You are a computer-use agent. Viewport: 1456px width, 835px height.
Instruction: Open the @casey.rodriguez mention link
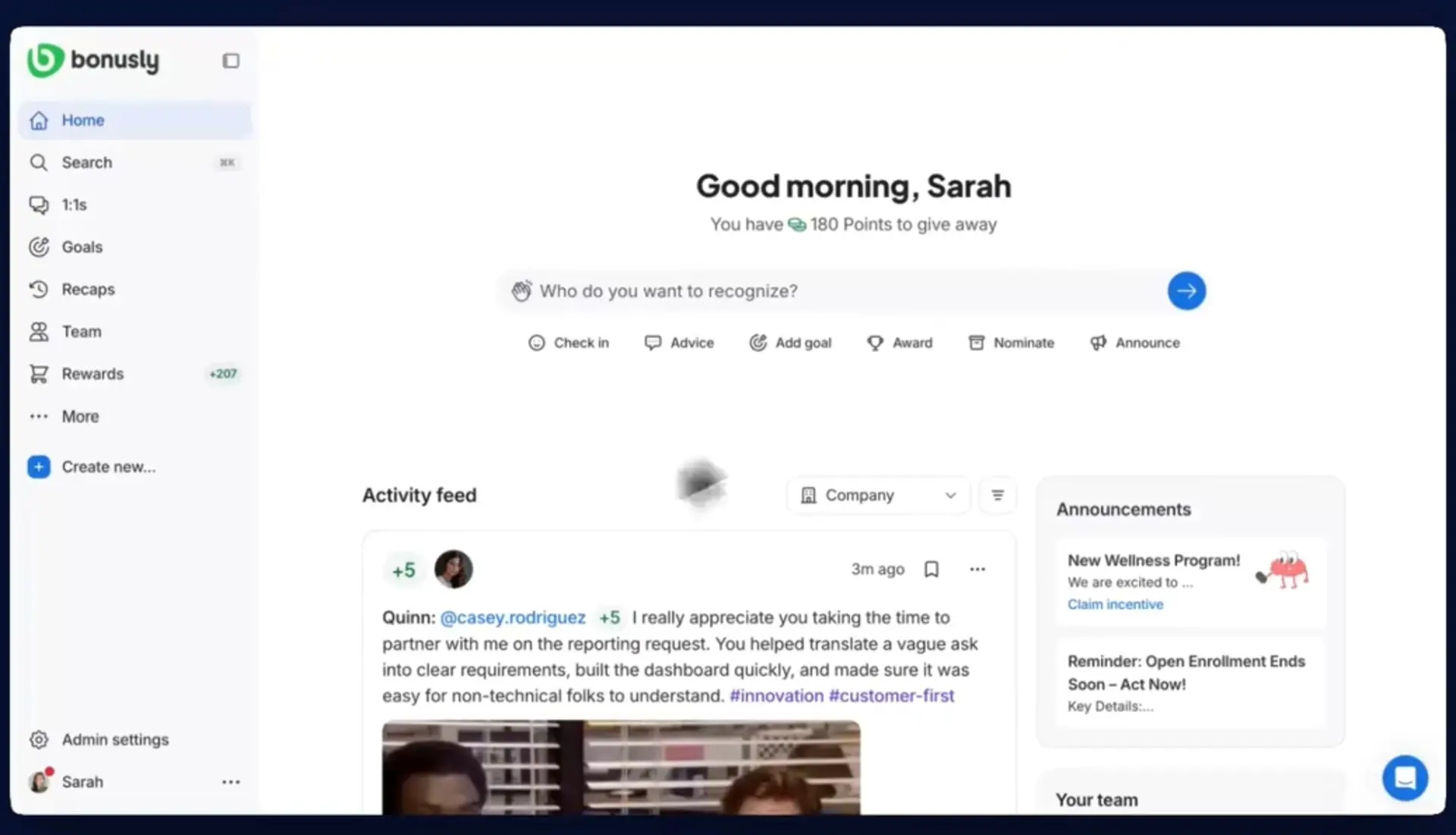pos(513,618)
